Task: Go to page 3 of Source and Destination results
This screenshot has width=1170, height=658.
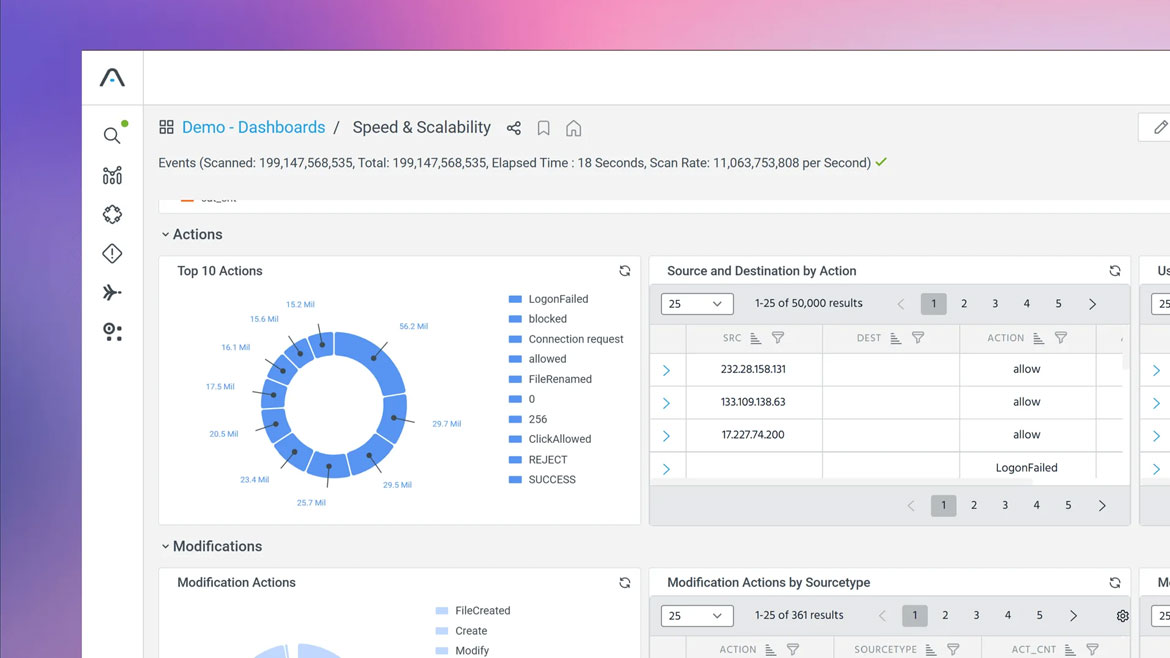Action: (x=994, y=303)
